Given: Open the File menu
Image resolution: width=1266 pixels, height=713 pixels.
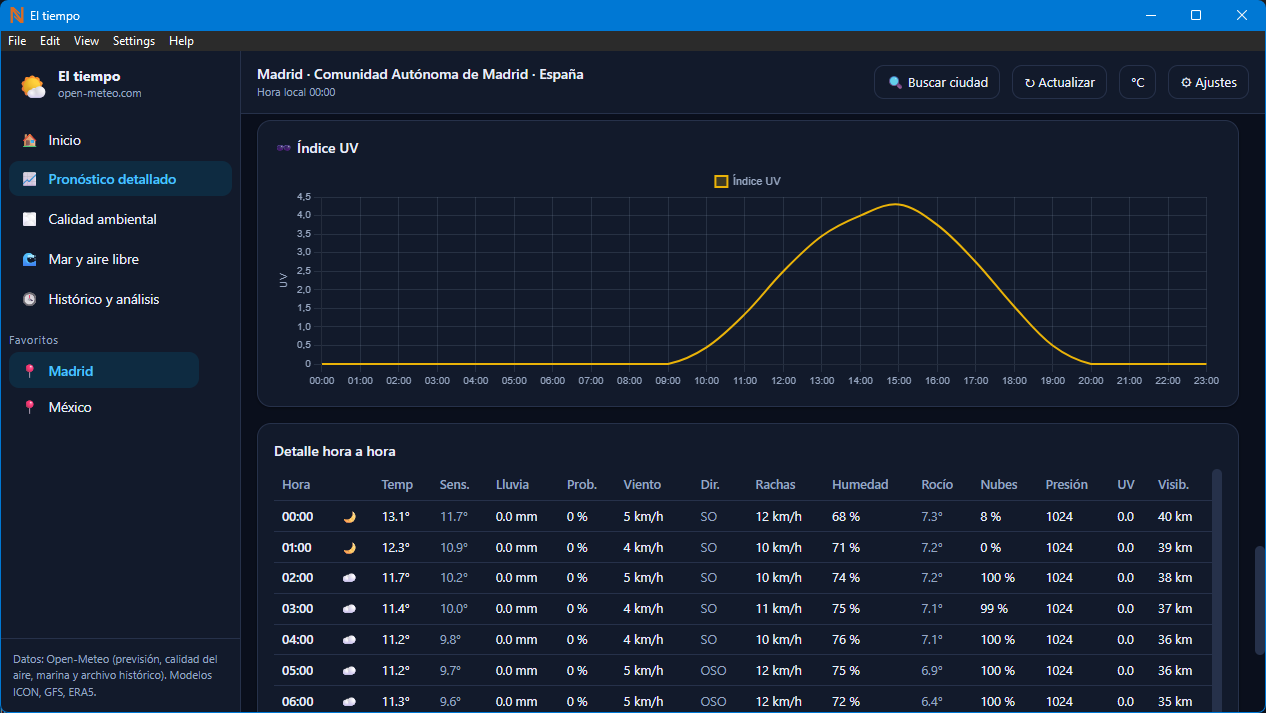Looking at the screenshot, I should 17,41.
